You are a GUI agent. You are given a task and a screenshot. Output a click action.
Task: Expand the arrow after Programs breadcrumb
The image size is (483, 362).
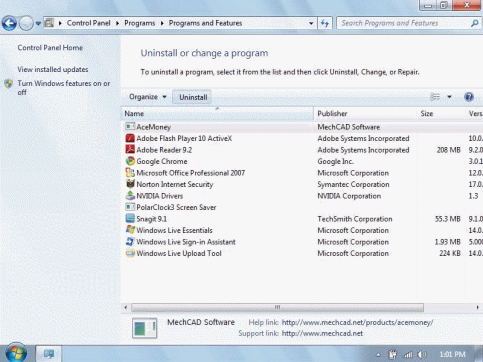[x=162, y=23]
